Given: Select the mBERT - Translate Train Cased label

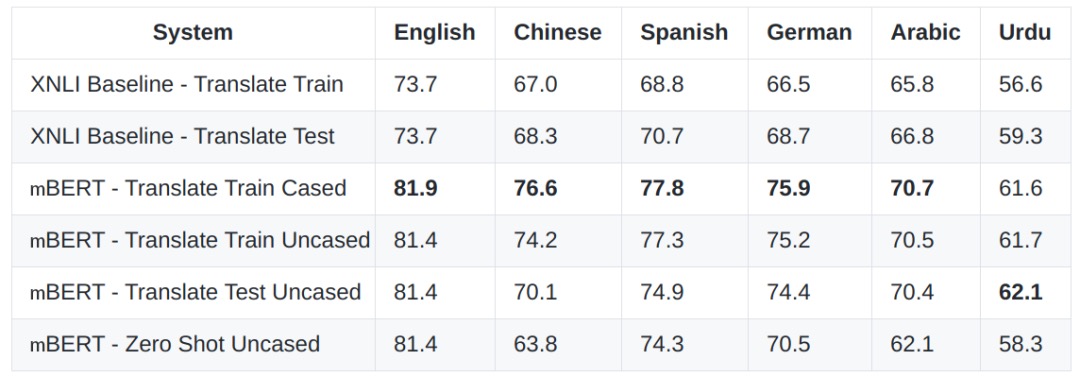Looking at the screenshot, I should click(188, 188).
